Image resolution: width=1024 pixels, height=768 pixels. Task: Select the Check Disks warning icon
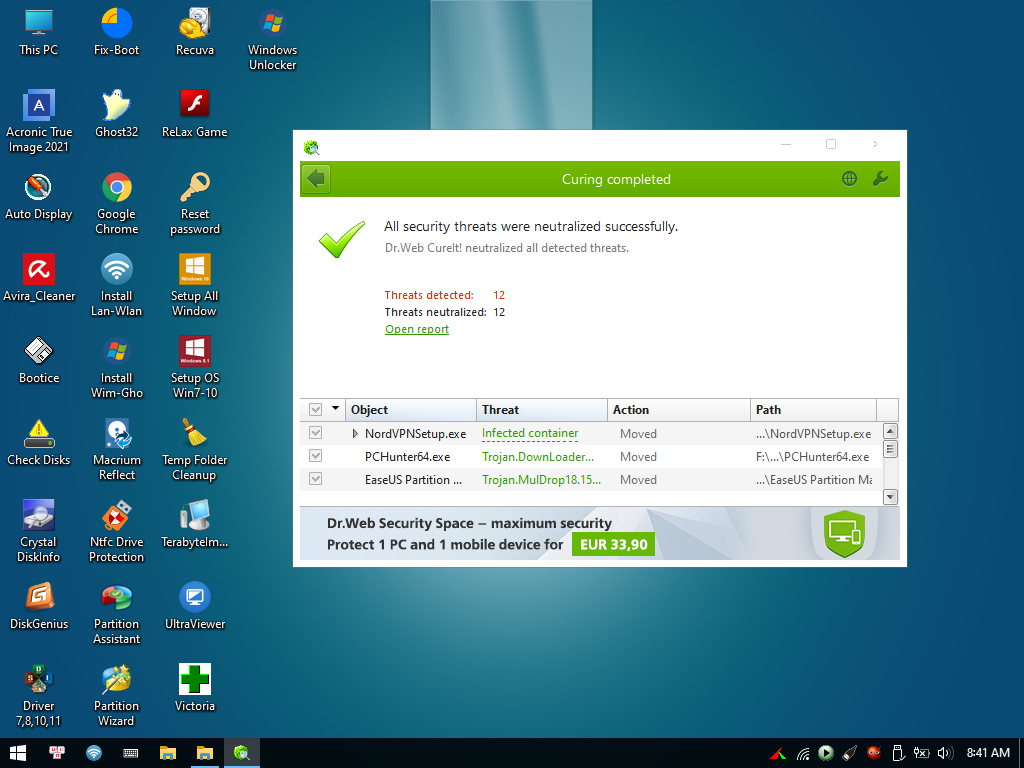(x=39, y=443)
